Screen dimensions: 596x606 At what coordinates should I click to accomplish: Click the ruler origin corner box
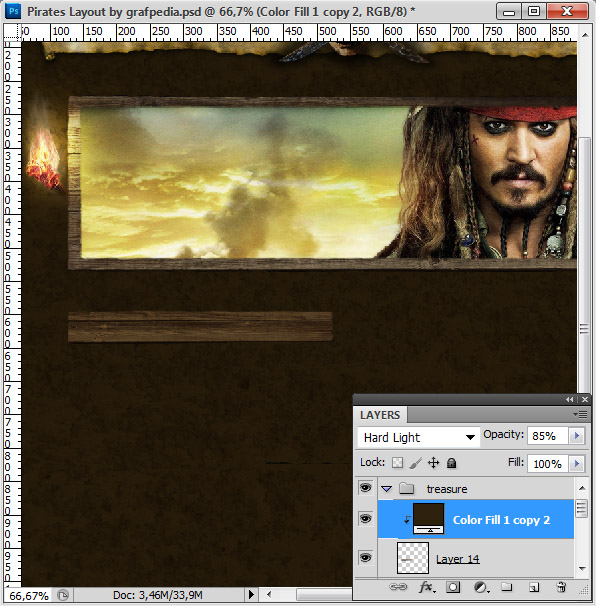click(x=12, y=32)
